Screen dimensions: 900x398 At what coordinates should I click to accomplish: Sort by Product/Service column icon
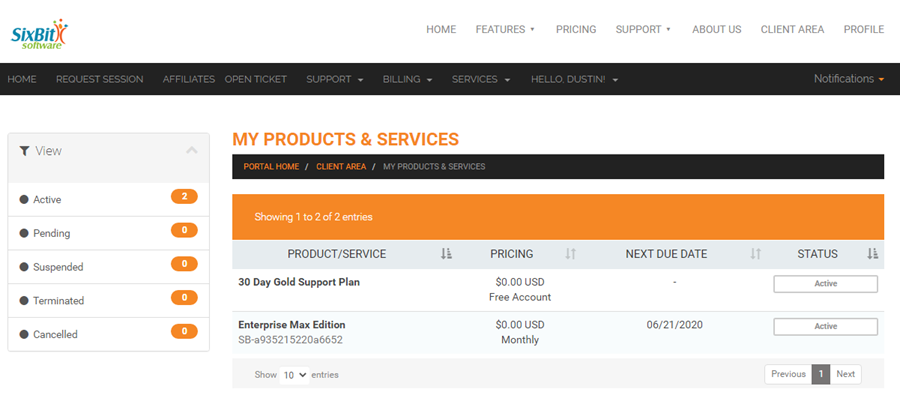pos(447,254)
